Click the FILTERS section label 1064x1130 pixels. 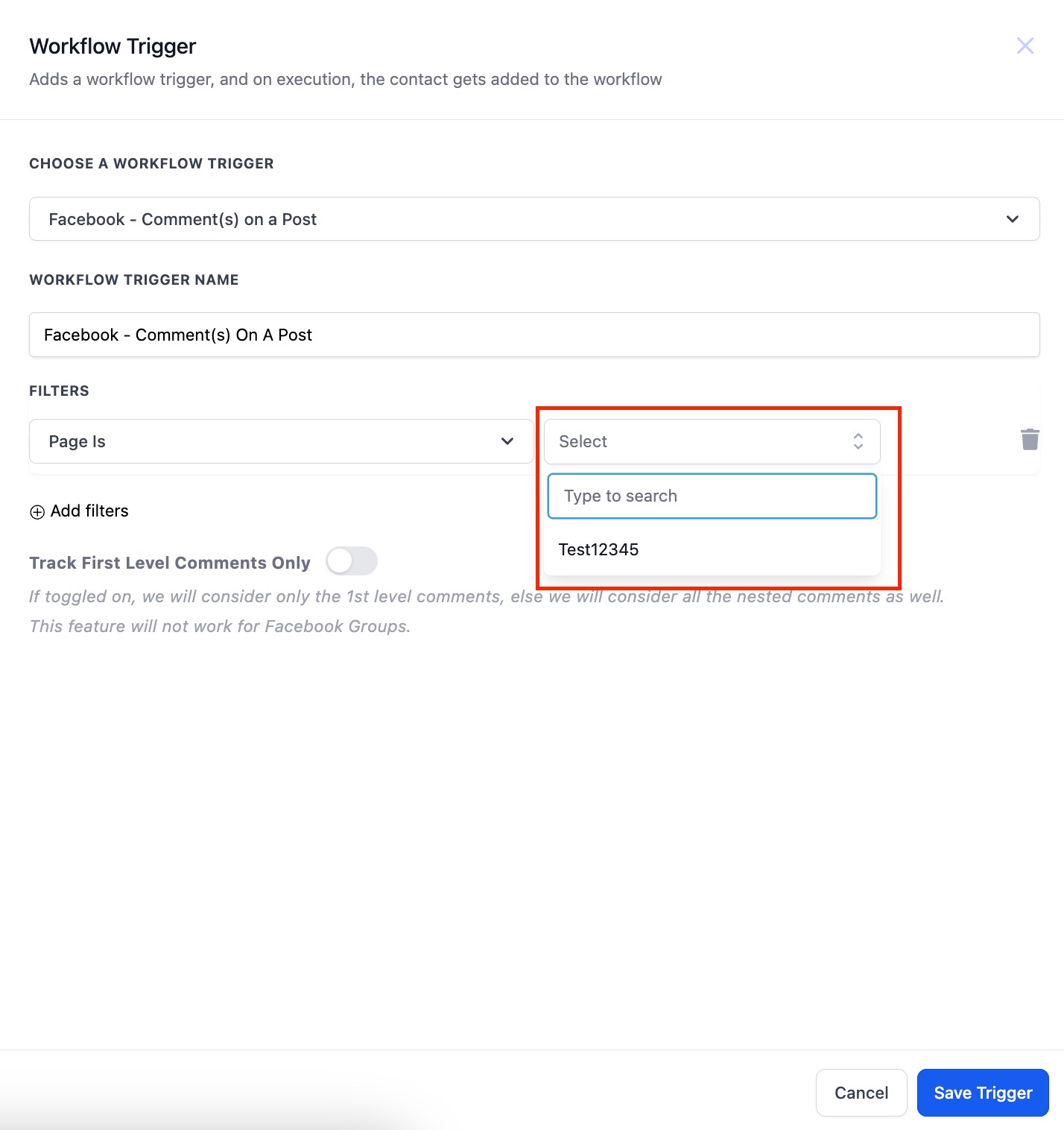(59, 391)
